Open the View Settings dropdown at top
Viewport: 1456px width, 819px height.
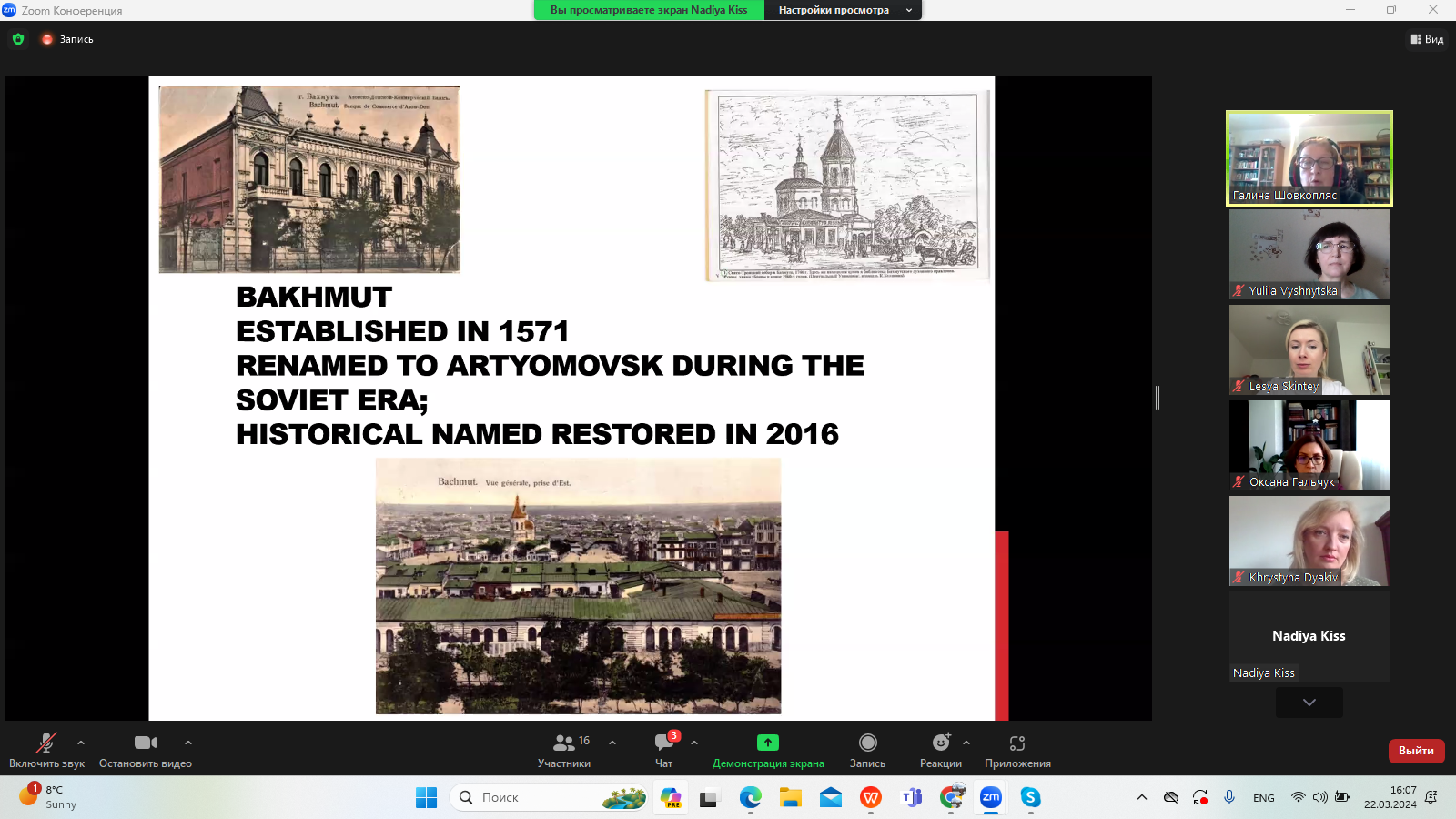[843, 10]
